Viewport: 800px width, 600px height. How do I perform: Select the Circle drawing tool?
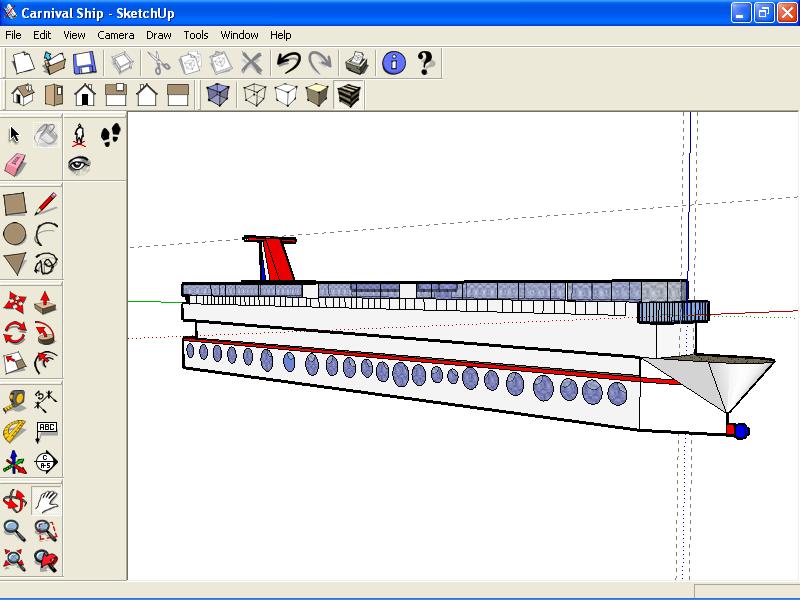[x=15, y=234]
